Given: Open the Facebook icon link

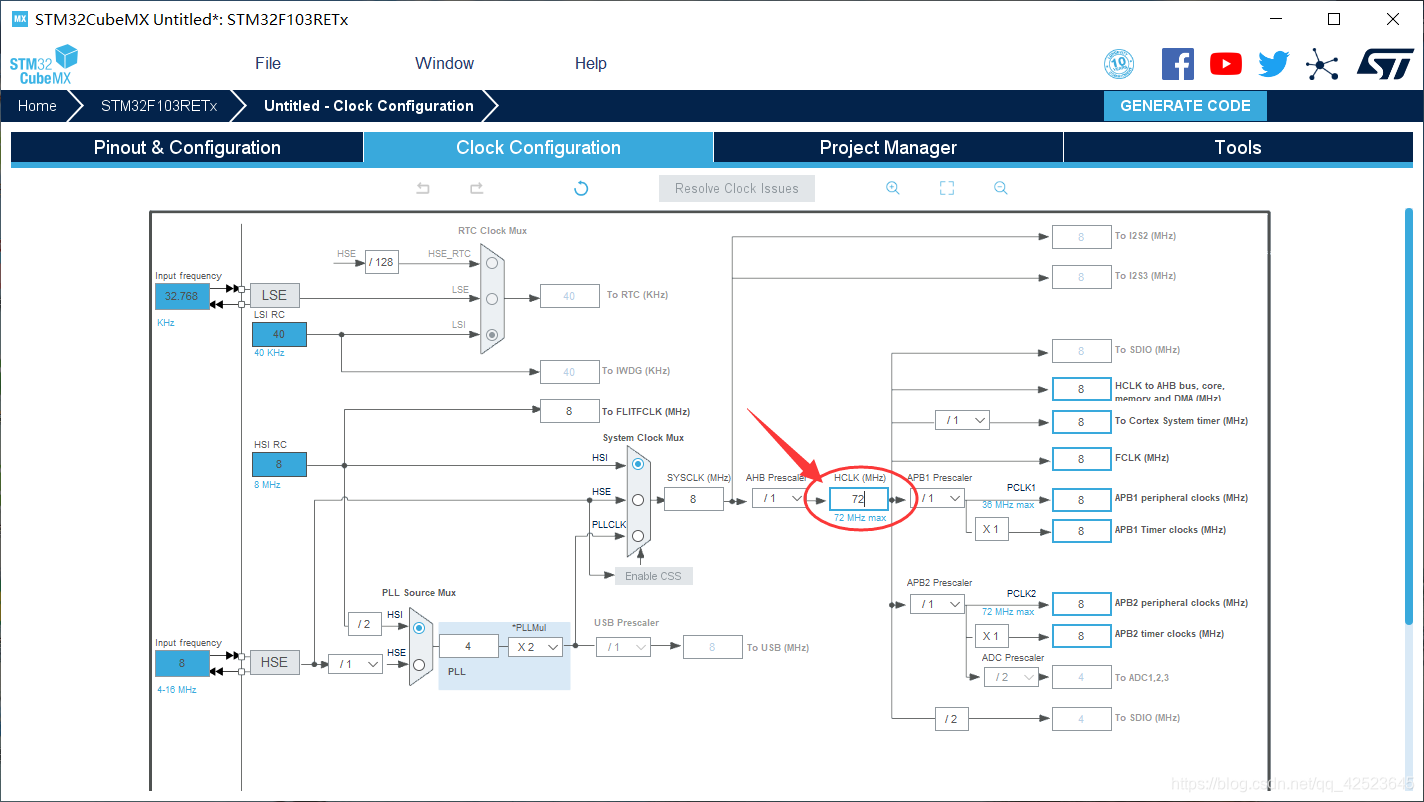Looking at the screenshot, I should [1178, 64].
